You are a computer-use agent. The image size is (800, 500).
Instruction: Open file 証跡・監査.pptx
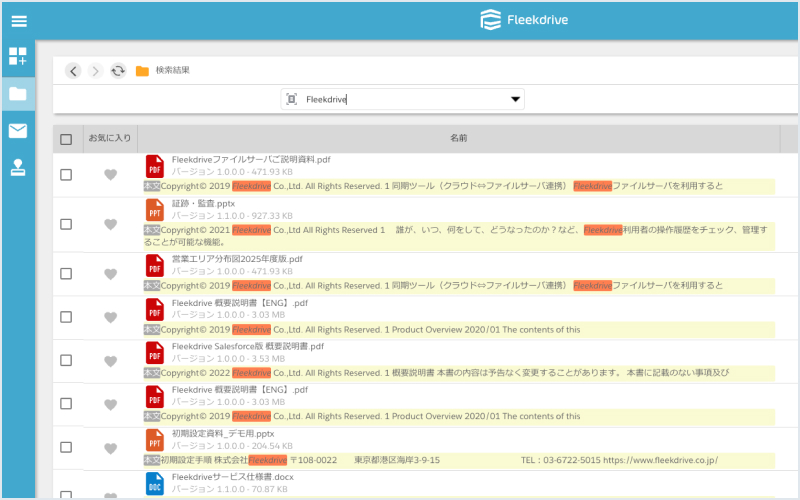tap(203, 204)
